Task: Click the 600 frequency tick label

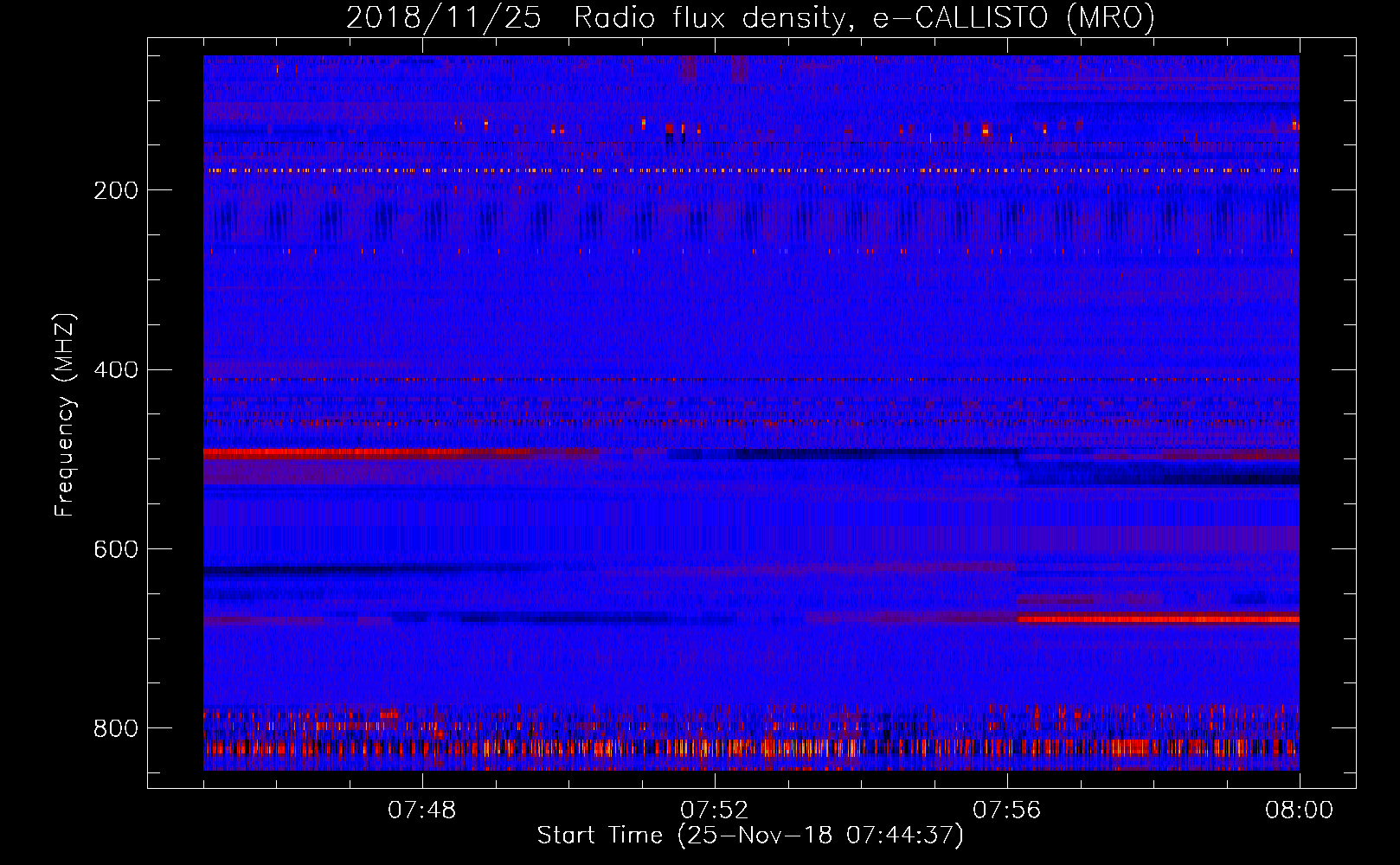Action: [116, 550]
